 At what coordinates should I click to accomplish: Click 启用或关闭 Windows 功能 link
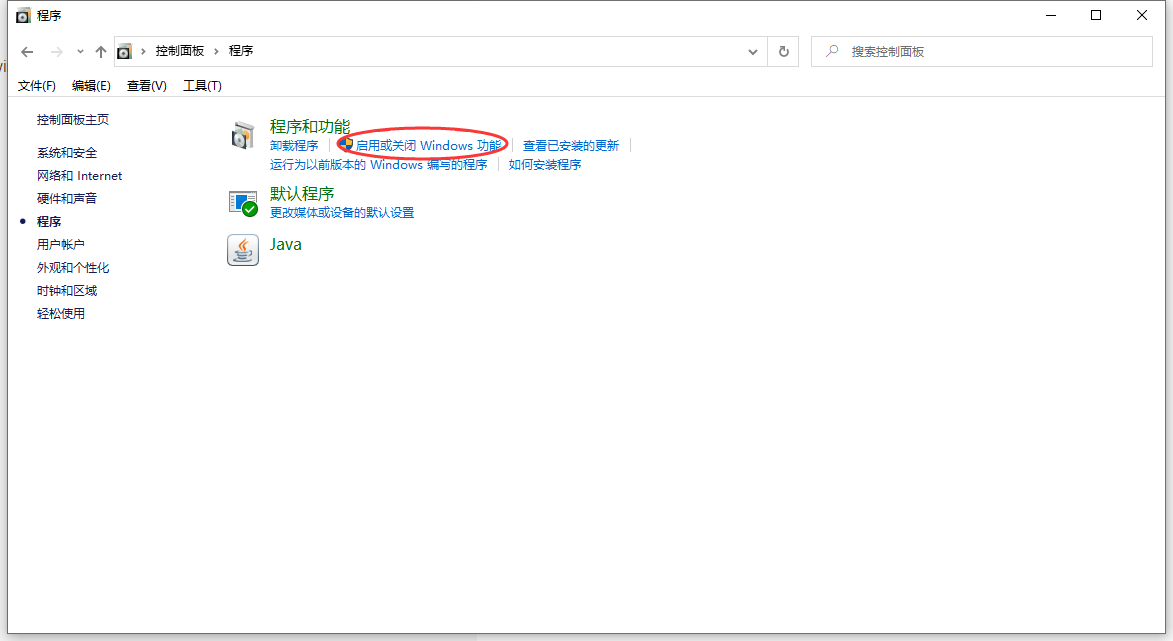tap(428, 146)
